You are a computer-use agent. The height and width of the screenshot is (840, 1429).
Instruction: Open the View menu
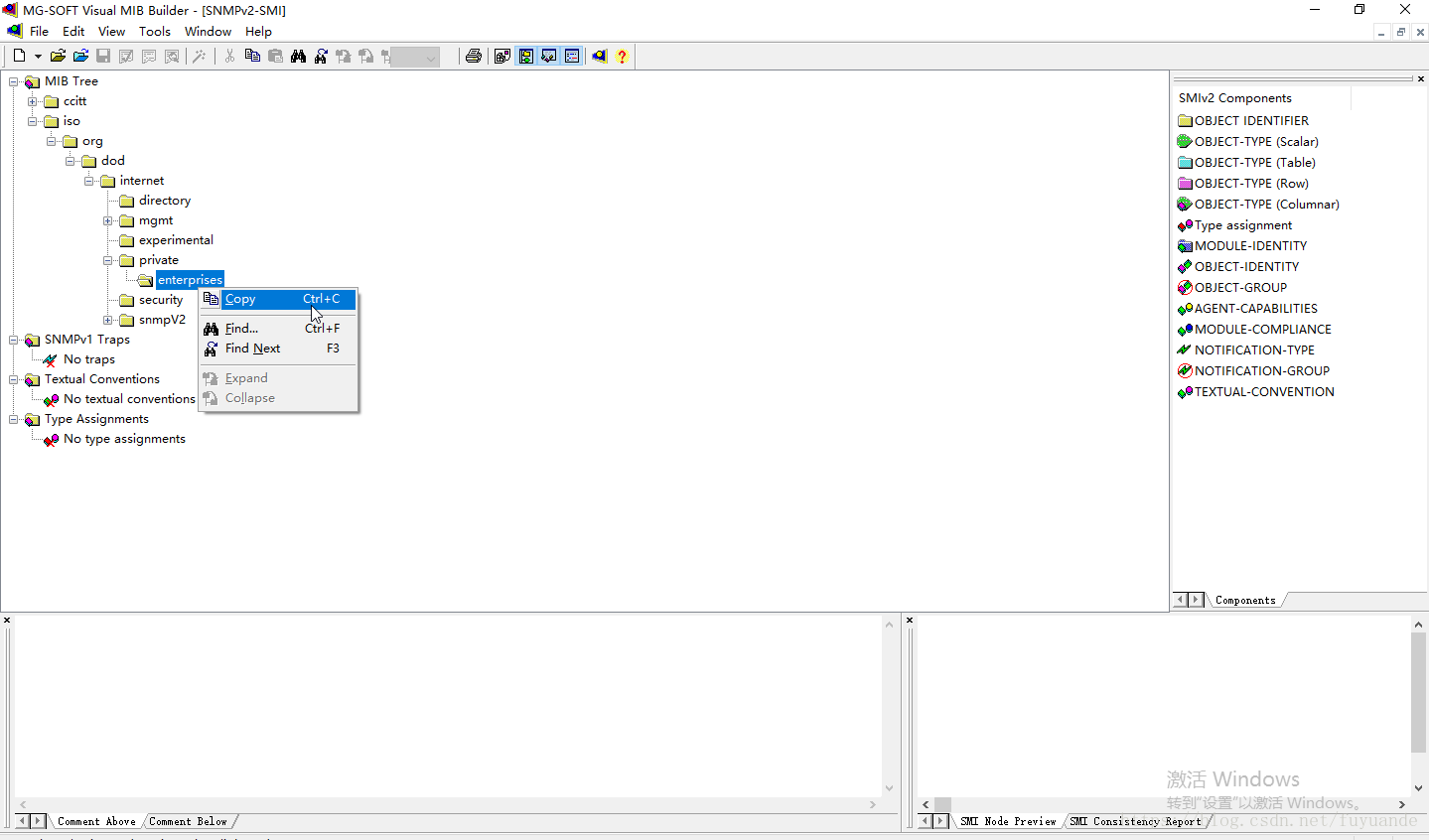coord(111,32)
